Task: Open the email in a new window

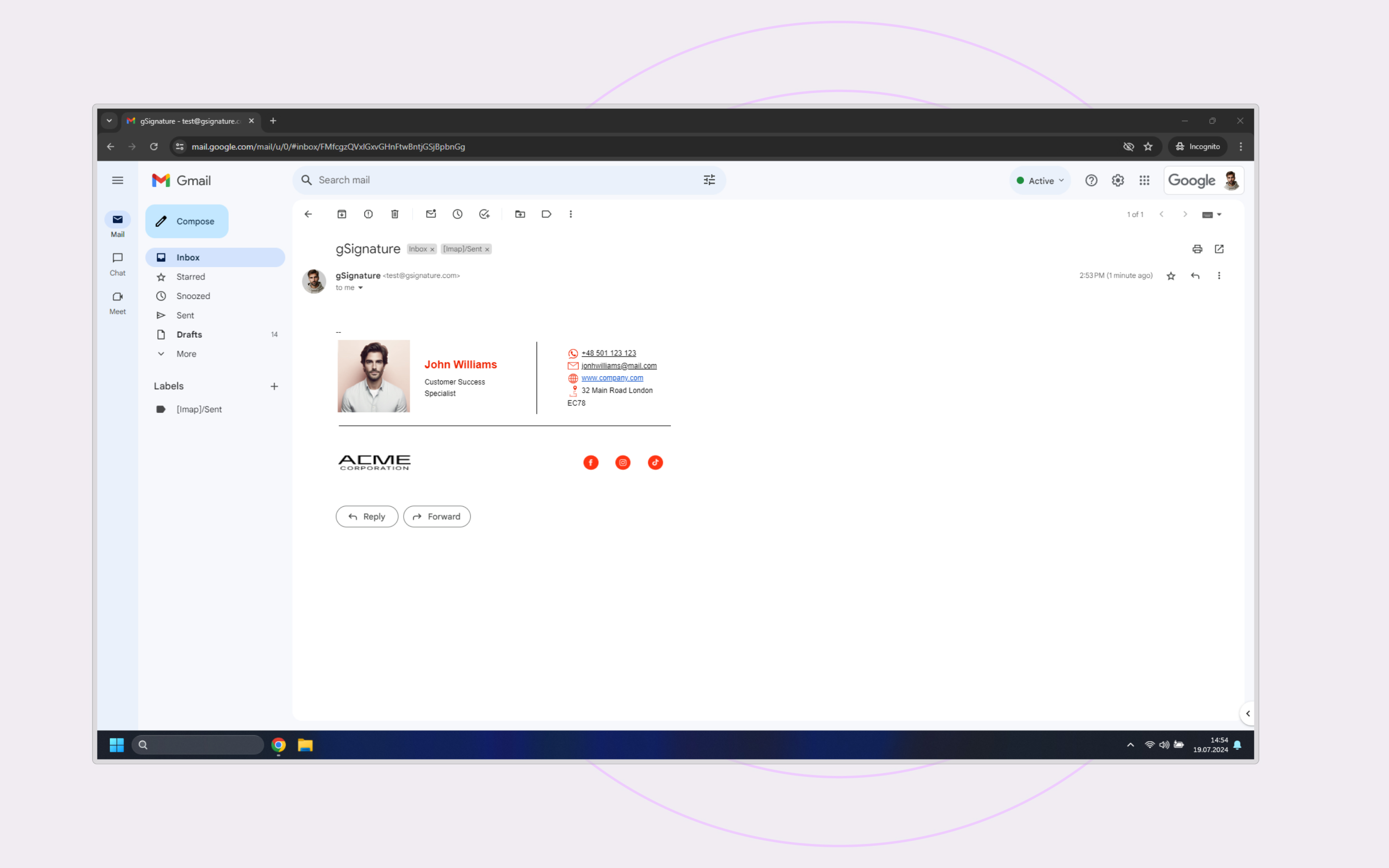Action: click(x=1219, y=249)
